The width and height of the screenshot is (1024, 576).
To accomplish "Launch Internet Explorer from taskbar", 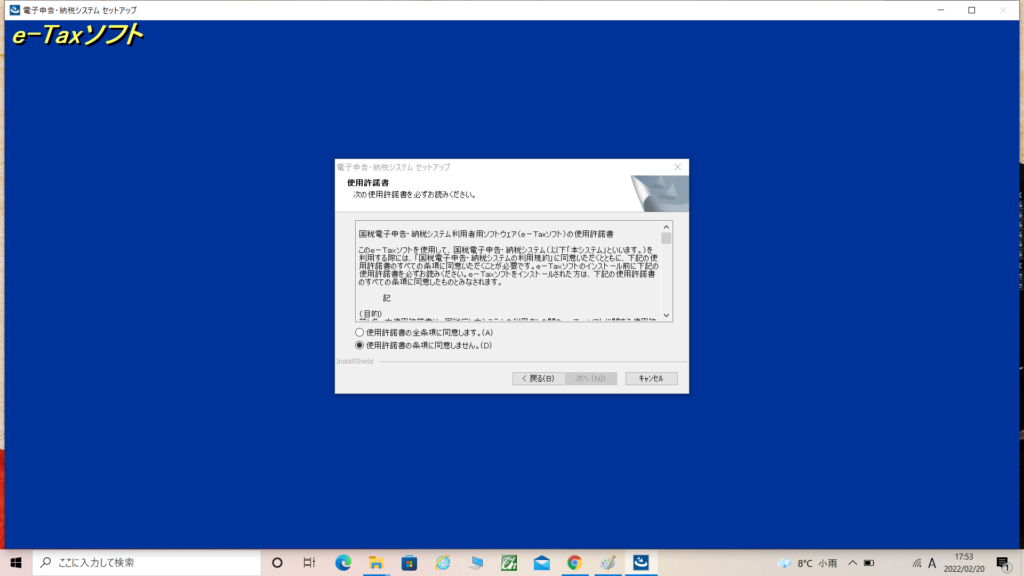I will click(x=443, y=563).
